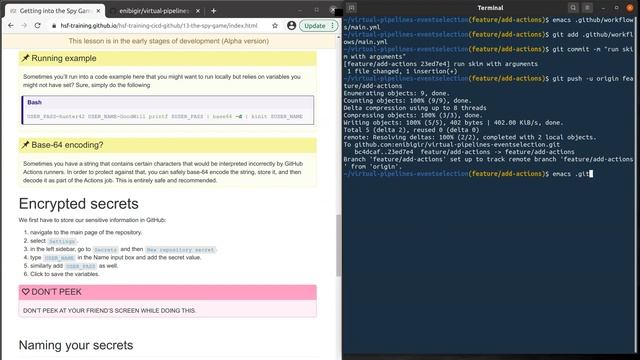Maximize the browser window

(x=317, y=10)
